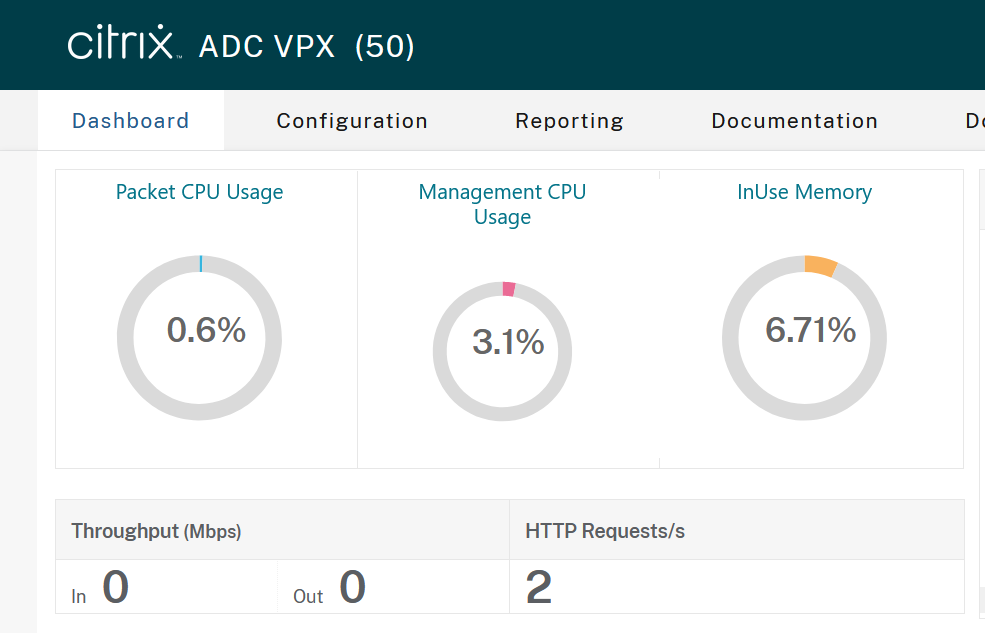Select the 3.1% Management CPU value
The height and width of the screenshot is (633, 985).
[x=508, y=343]
